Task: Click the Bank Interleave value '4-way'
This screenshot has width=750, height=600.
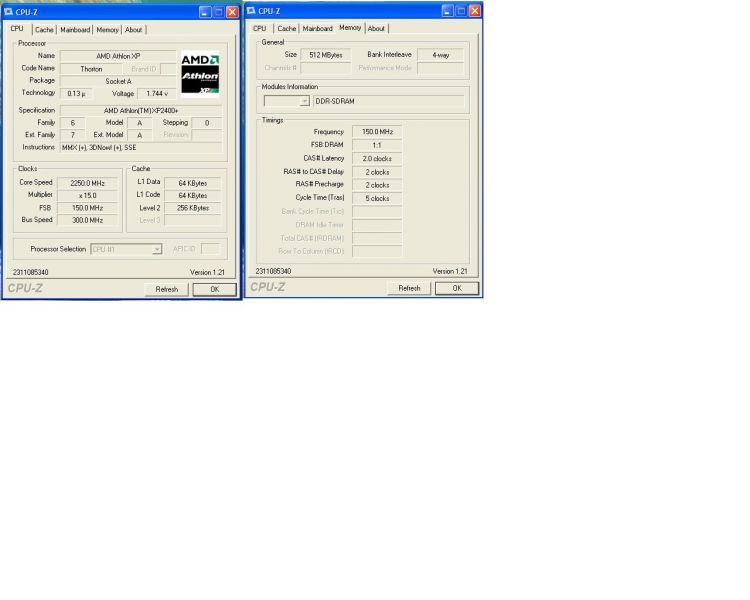Action: point(441,55)
